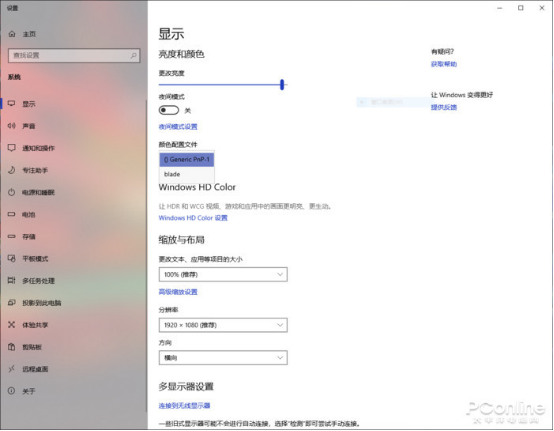Click the Power & sleep (电源和睡眠) icon
Image resolution: width=554 pixels, height=431 pixels.
pyautogui.click(x=12, y=192)
